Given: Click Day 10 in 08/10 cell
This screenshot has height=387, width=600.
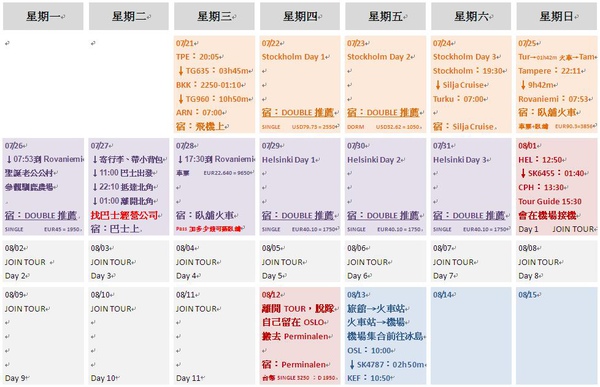Looking at the screenshot, I should [103, 378].
